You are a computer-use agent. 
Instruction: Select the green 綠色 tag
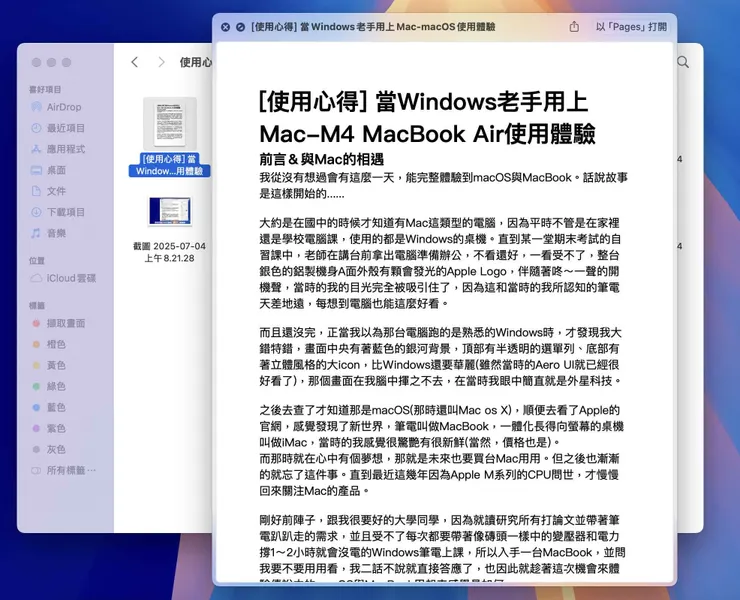(x=56, y=386)
